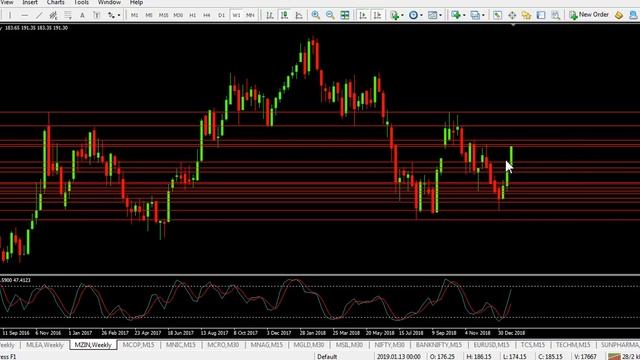
Task: Zoom in on the chart
Action: pyautogui.click(x=316, y=15)
